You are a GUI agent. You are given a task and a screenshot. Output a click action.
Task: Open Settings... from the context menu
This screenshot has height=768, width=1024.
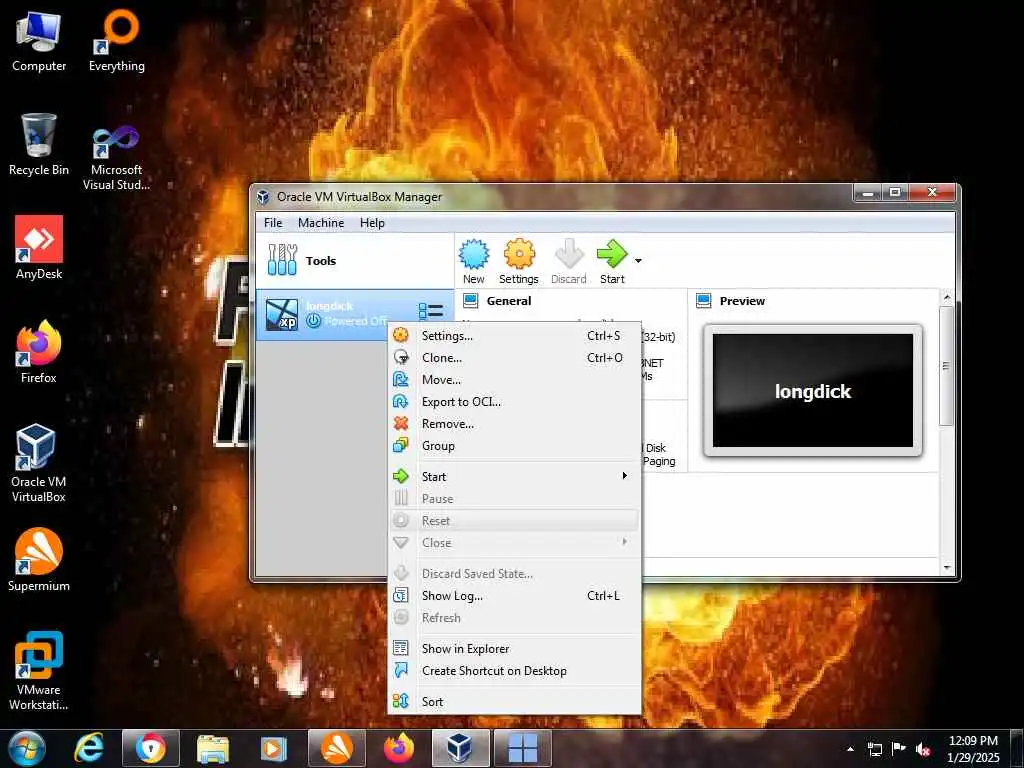(514, 336)
